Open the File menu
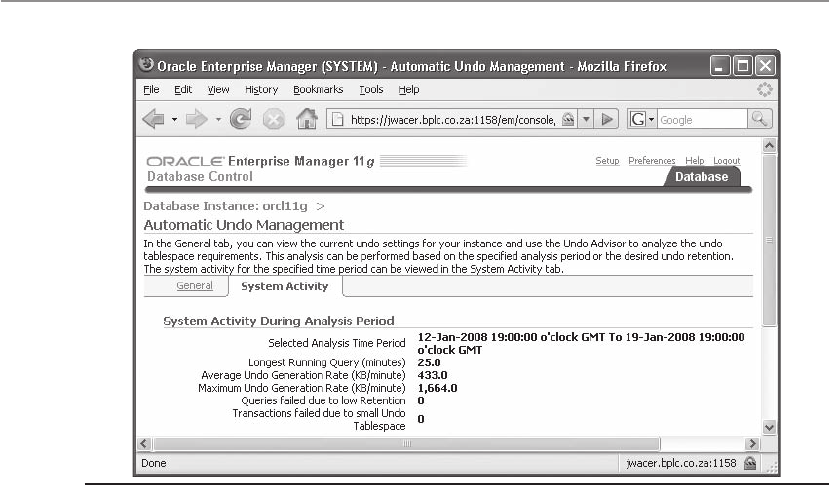 point(151,89)
